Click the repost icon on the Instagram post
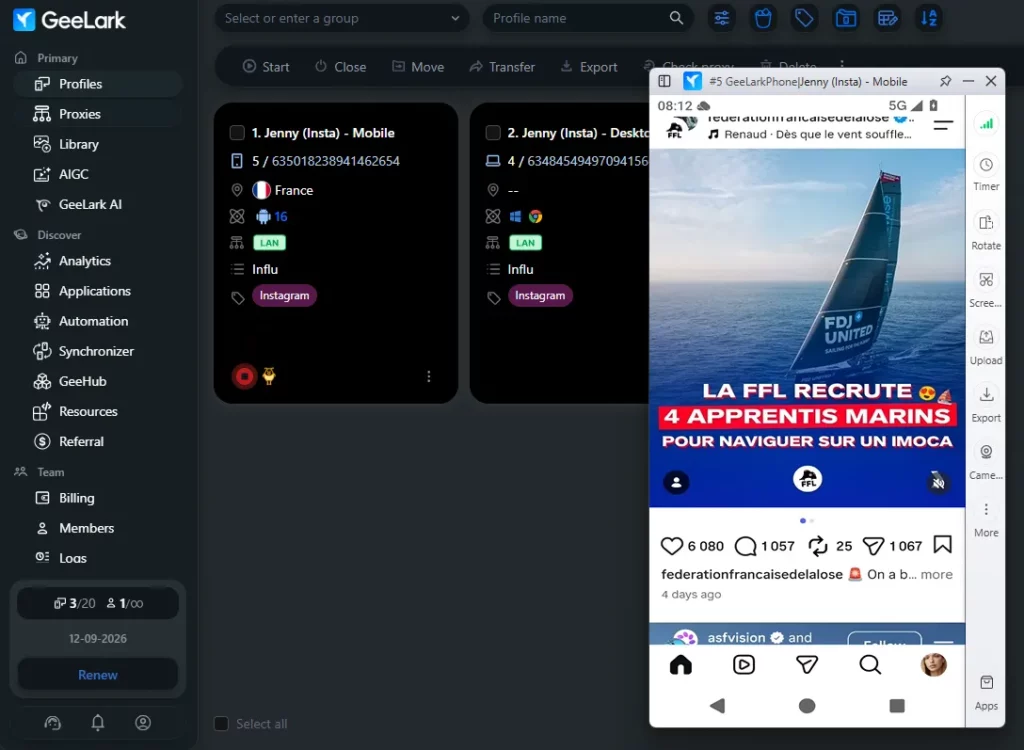This screenshot has width=1024, height=750. pos(818,546)
